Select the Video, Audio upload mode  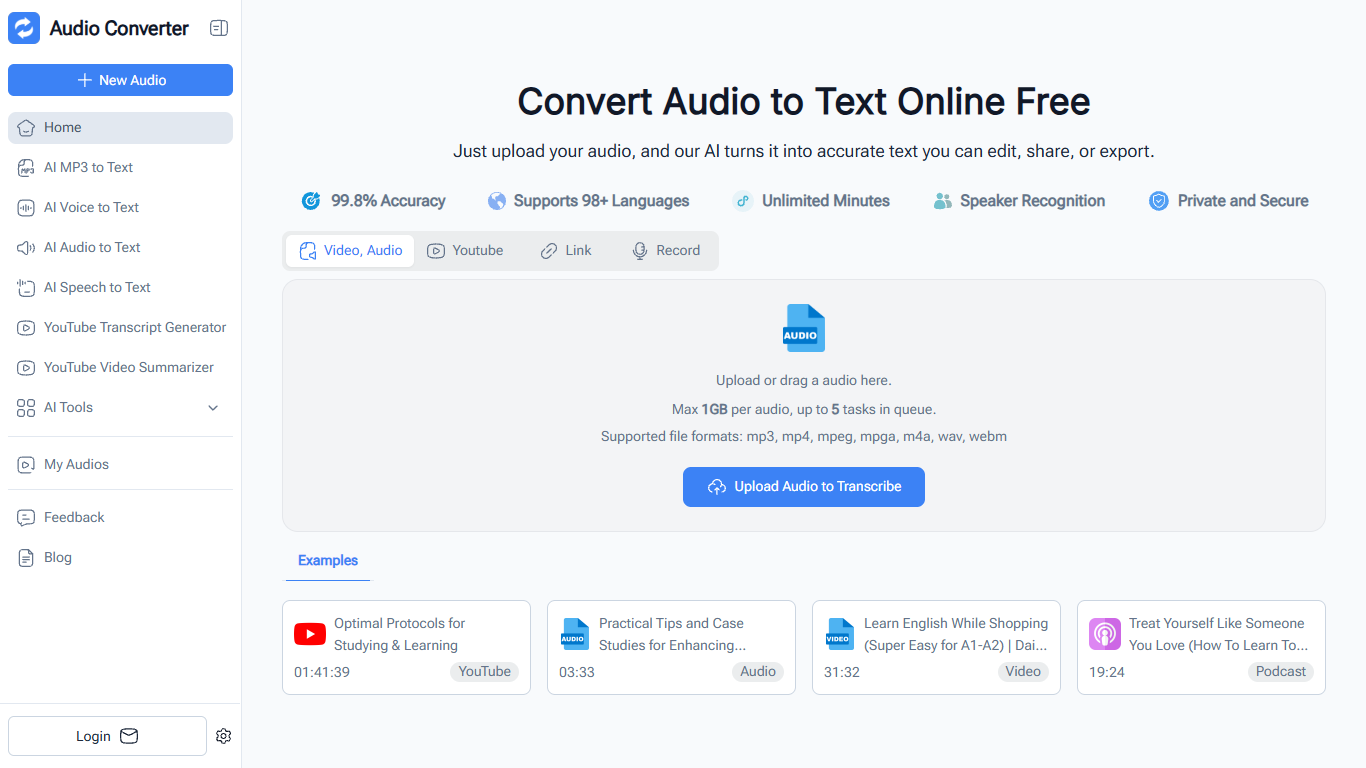[349, 250]
